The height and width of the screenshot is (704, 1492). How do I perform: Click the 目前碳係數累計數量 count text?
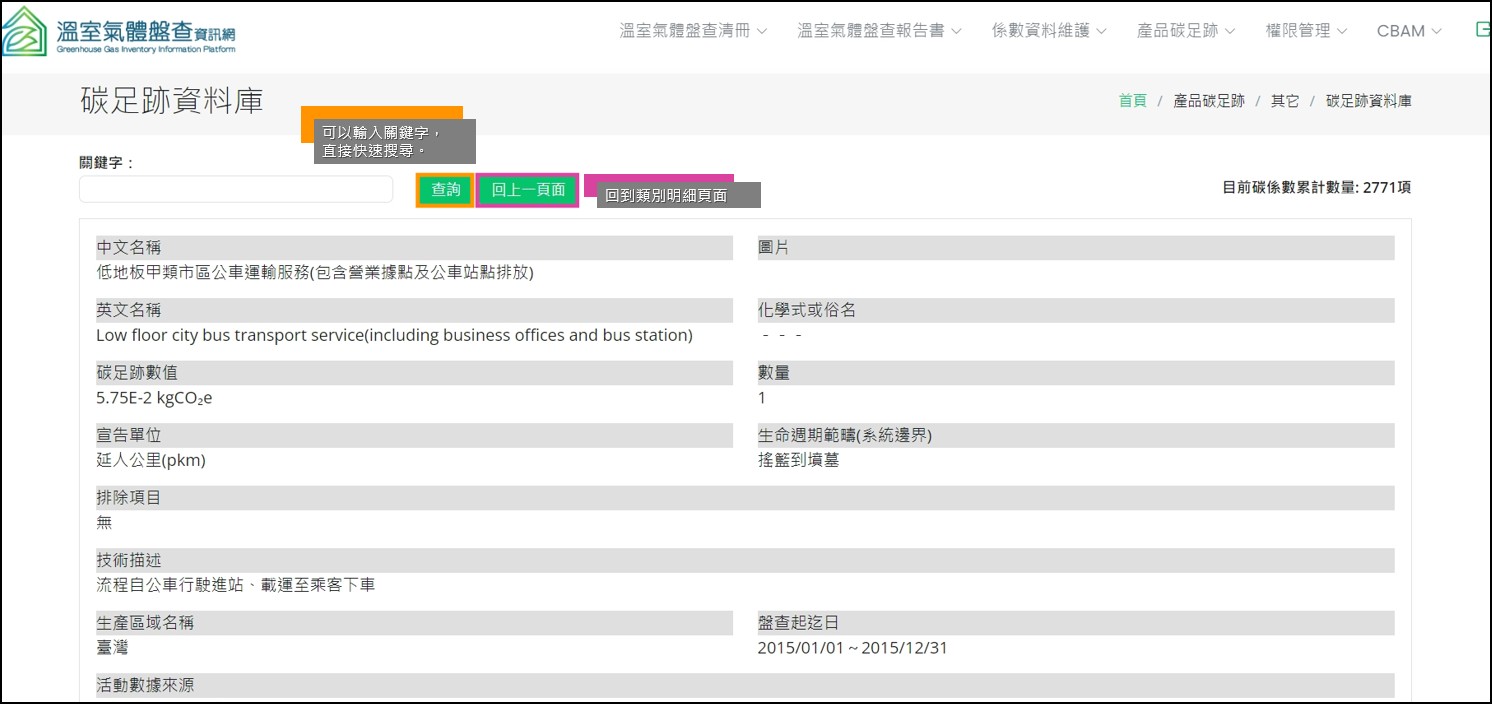pyautogui.click(x=1316, y=187)
